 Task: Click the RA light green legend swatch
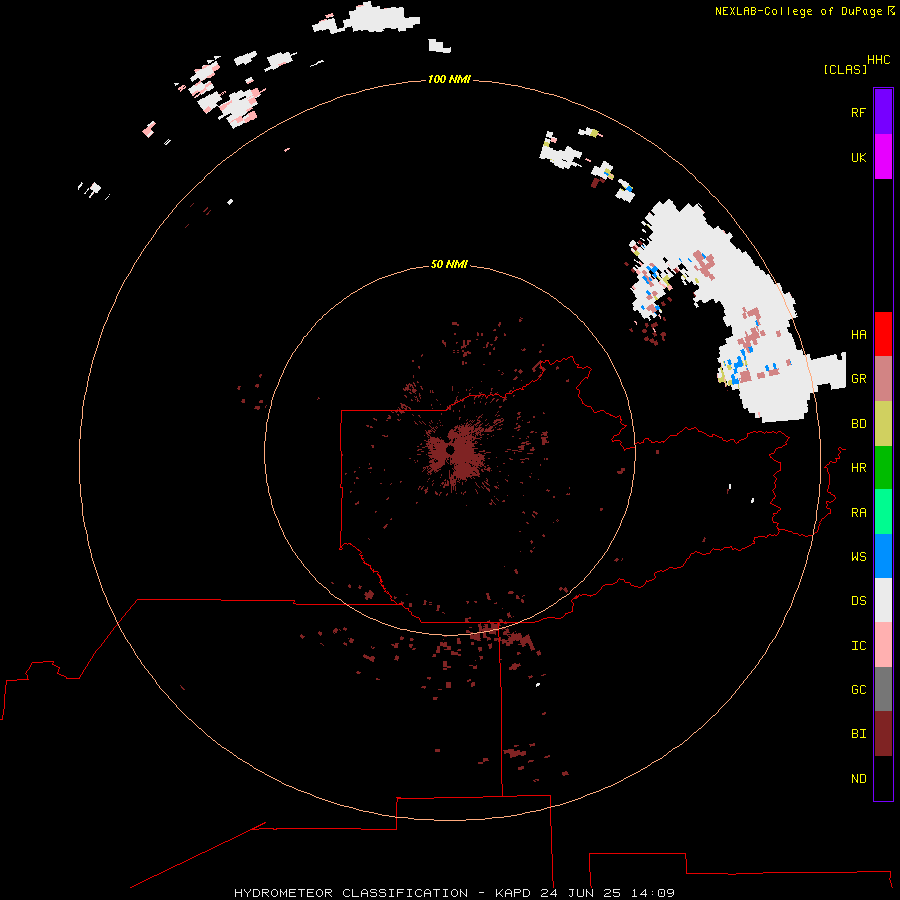click(883, 512)
